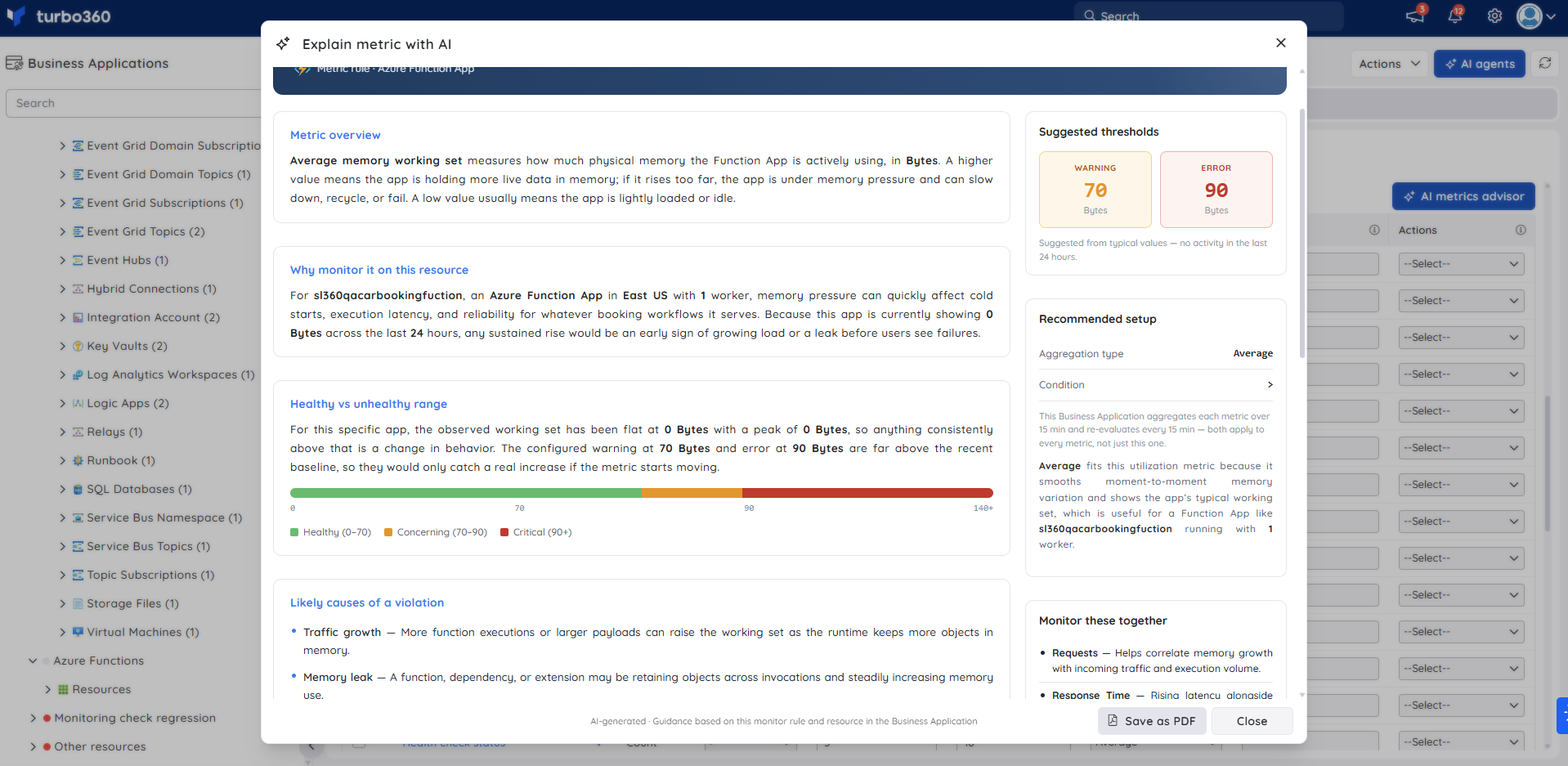Expand the Key Vaults tree node
Image resolution: width=1568 pixels, height=766 pixels.
[63, 346]
